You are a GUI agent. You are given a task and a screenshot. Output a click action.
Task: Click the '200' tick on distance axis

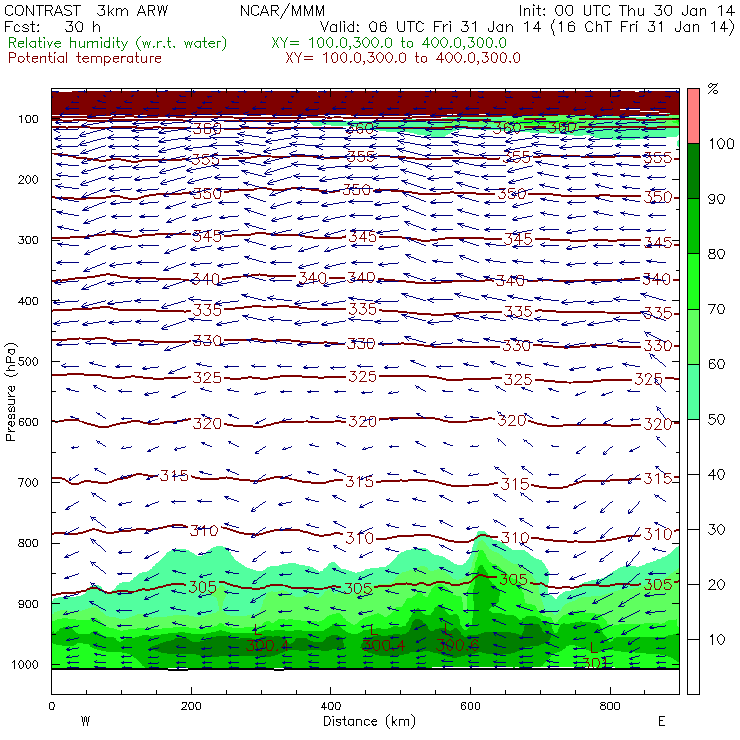tap(191, 706)
